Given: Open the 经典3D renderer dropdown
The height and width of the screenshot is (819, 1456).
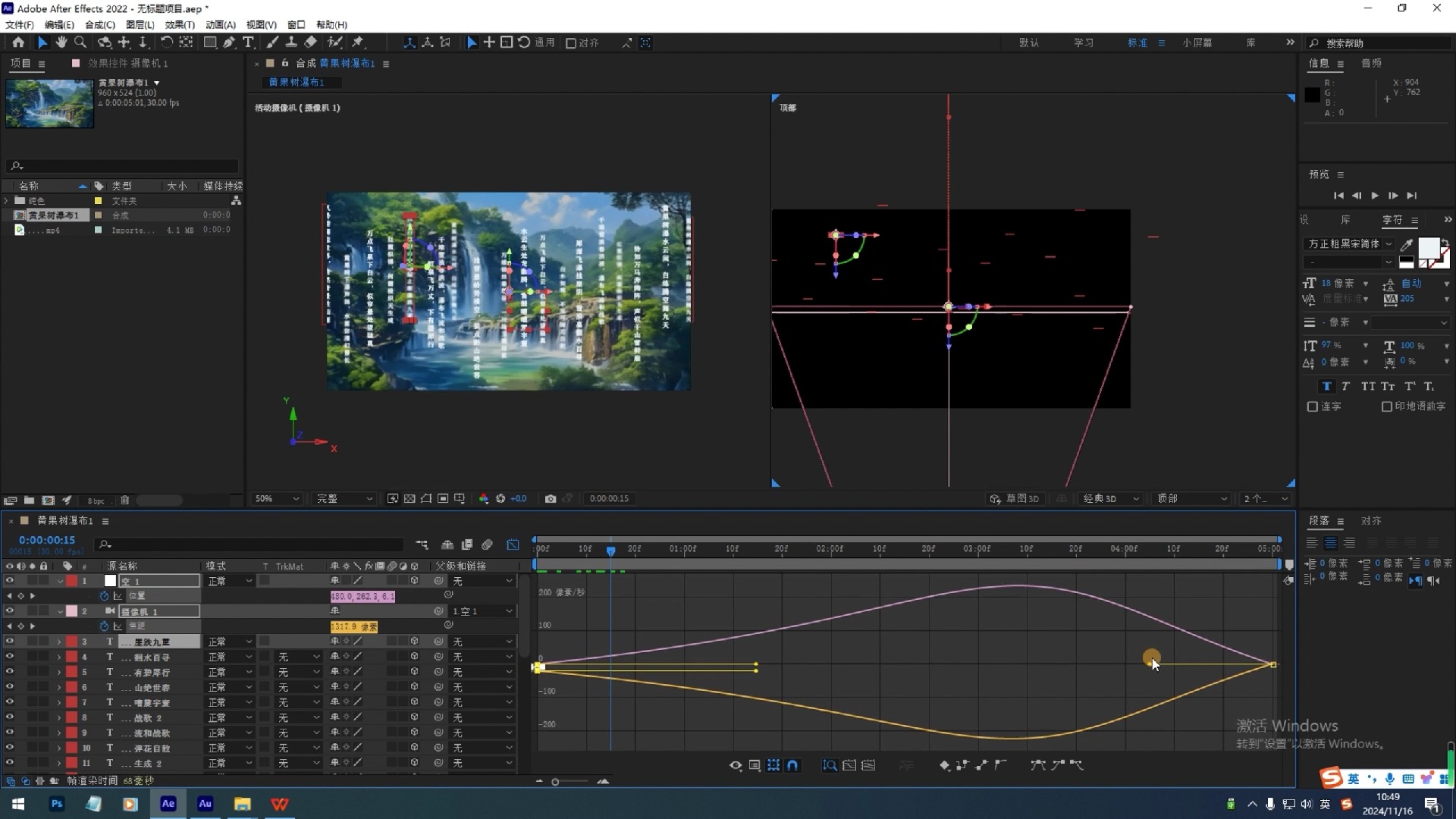Looking at the screenshot, I should (x=1109, y=498).
